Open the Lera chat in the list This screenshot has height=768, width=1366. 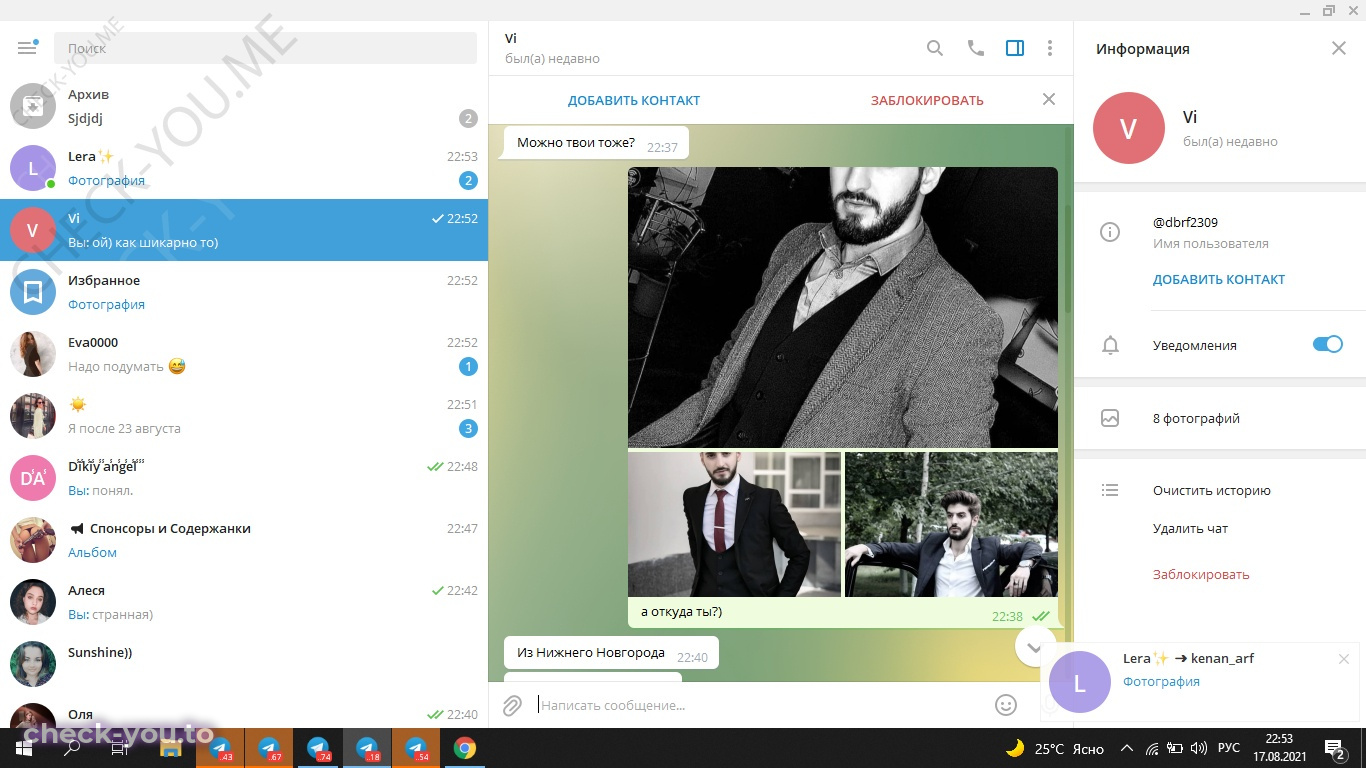(x=244, y=168)
